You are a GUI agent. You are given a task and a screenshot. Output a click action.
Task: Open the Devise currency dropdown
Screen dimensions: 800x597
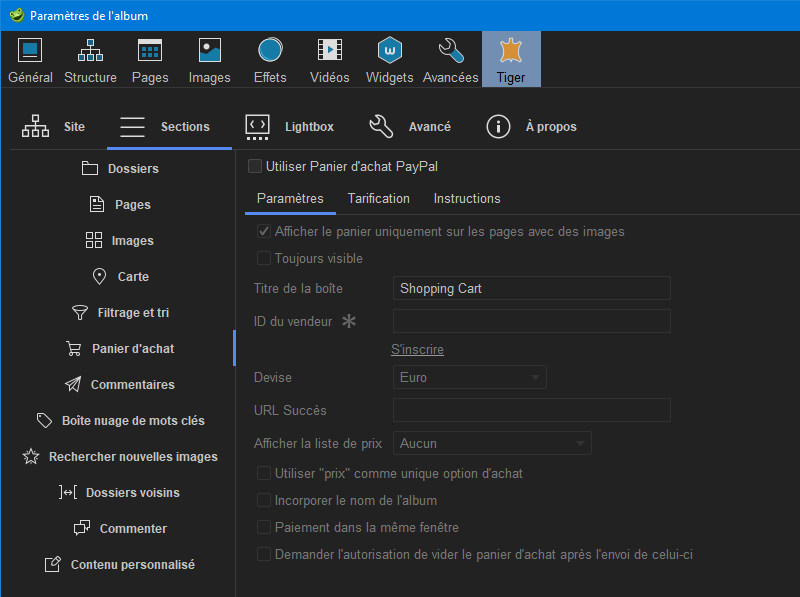469,377
